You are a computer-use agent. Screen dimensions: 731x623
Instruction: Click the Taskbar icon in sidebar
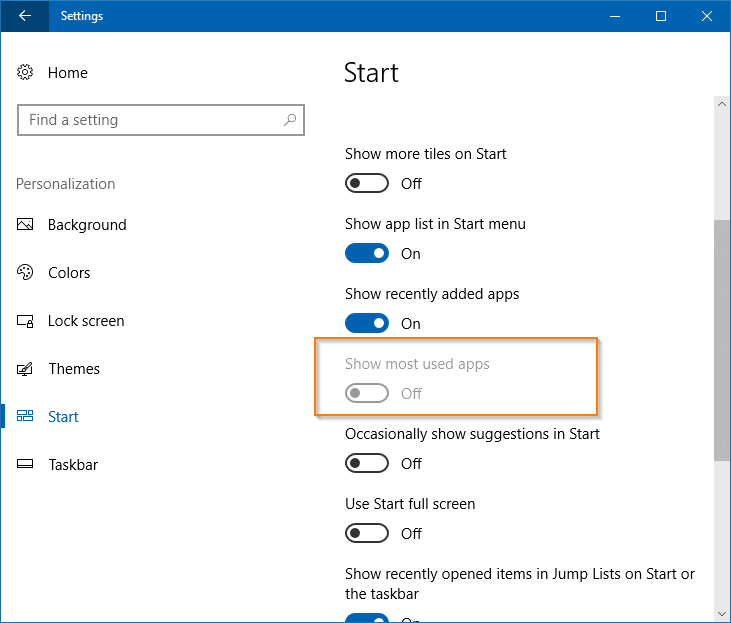point(25,464)
